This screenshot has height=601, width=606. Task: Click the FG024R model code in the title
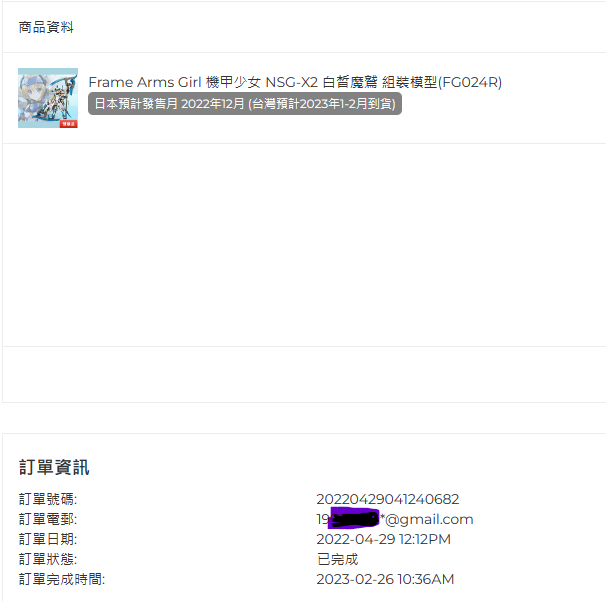coord(470,82)
